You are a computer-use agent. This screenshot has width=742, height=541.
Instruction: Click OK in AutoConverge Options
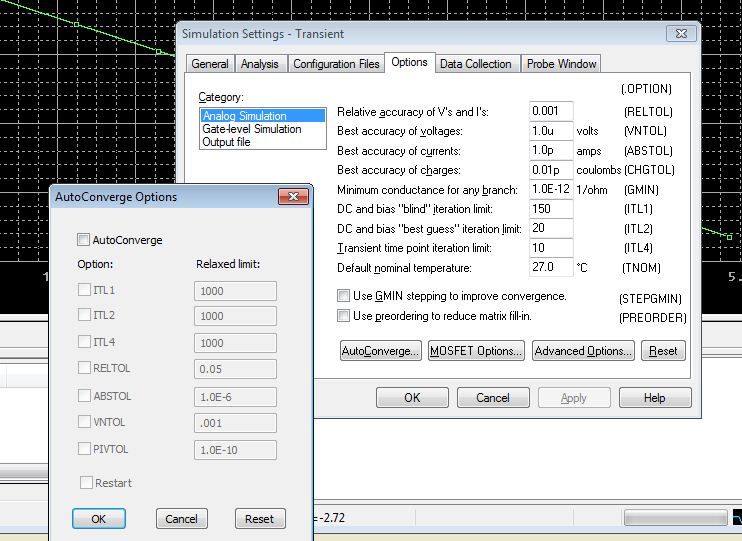coord(99,519)
